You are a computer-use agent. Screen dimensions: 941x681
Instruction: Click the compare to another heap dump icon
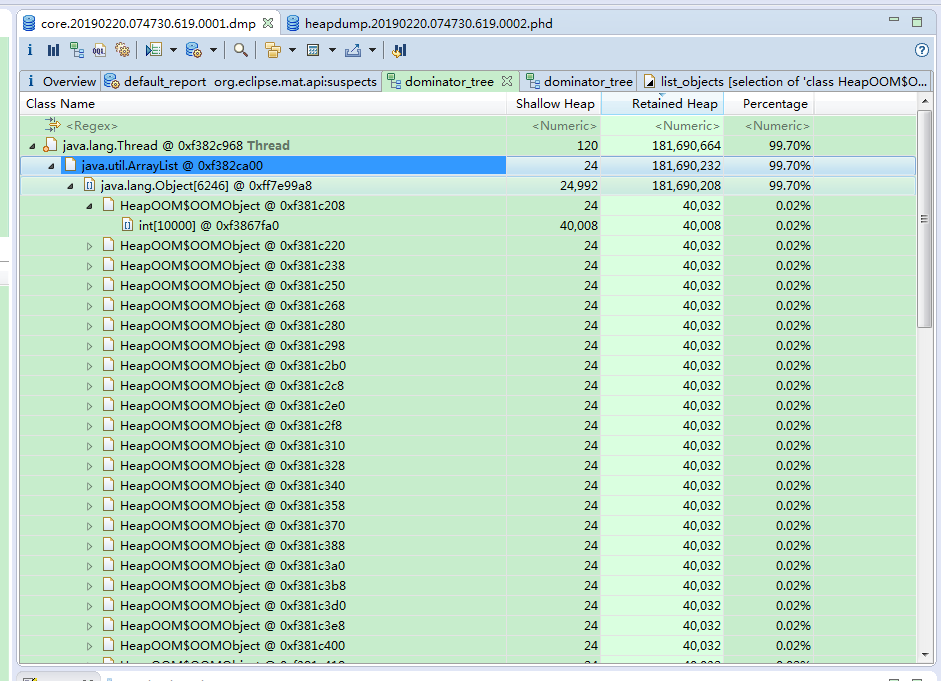pos(399,50)
